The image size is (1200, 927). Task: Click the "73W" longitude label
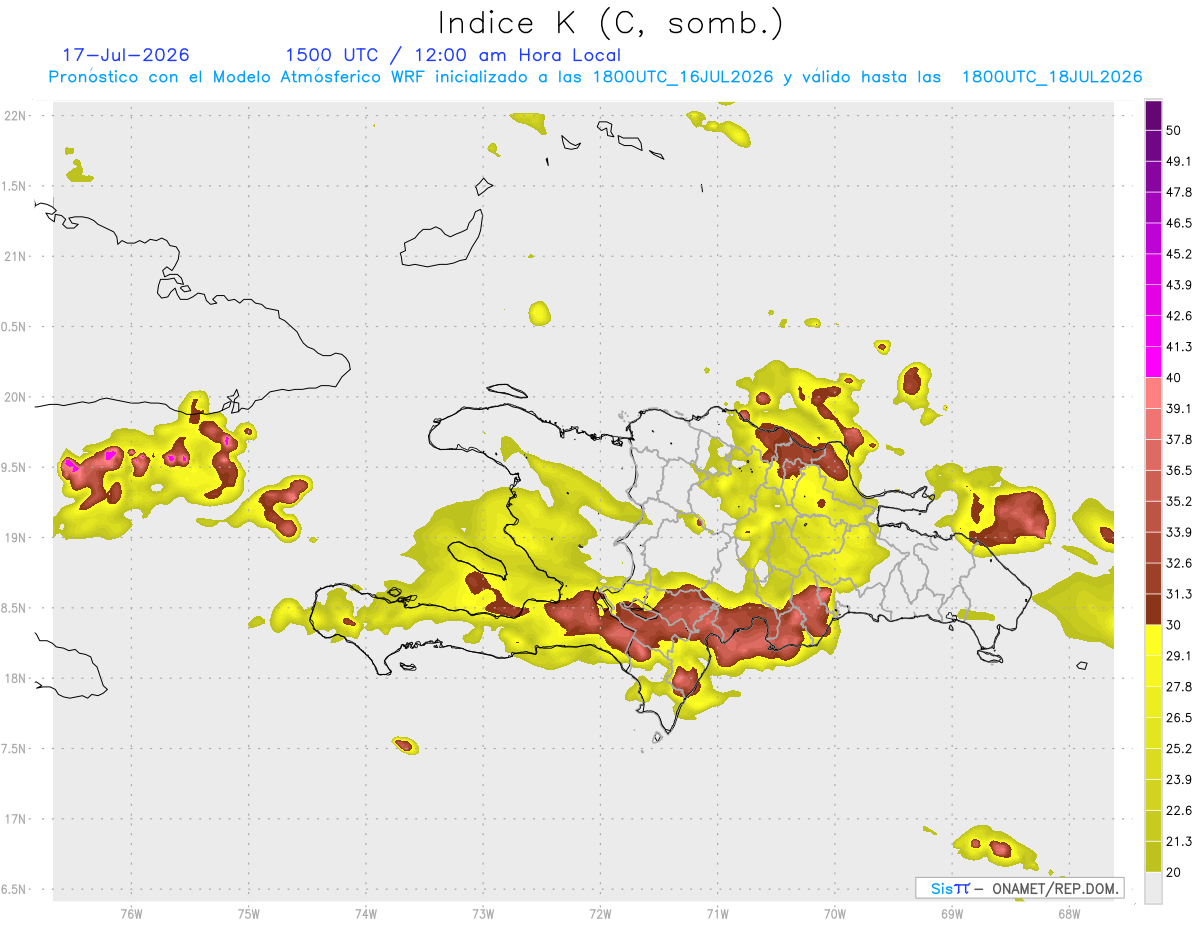click(x=483, y=913)
